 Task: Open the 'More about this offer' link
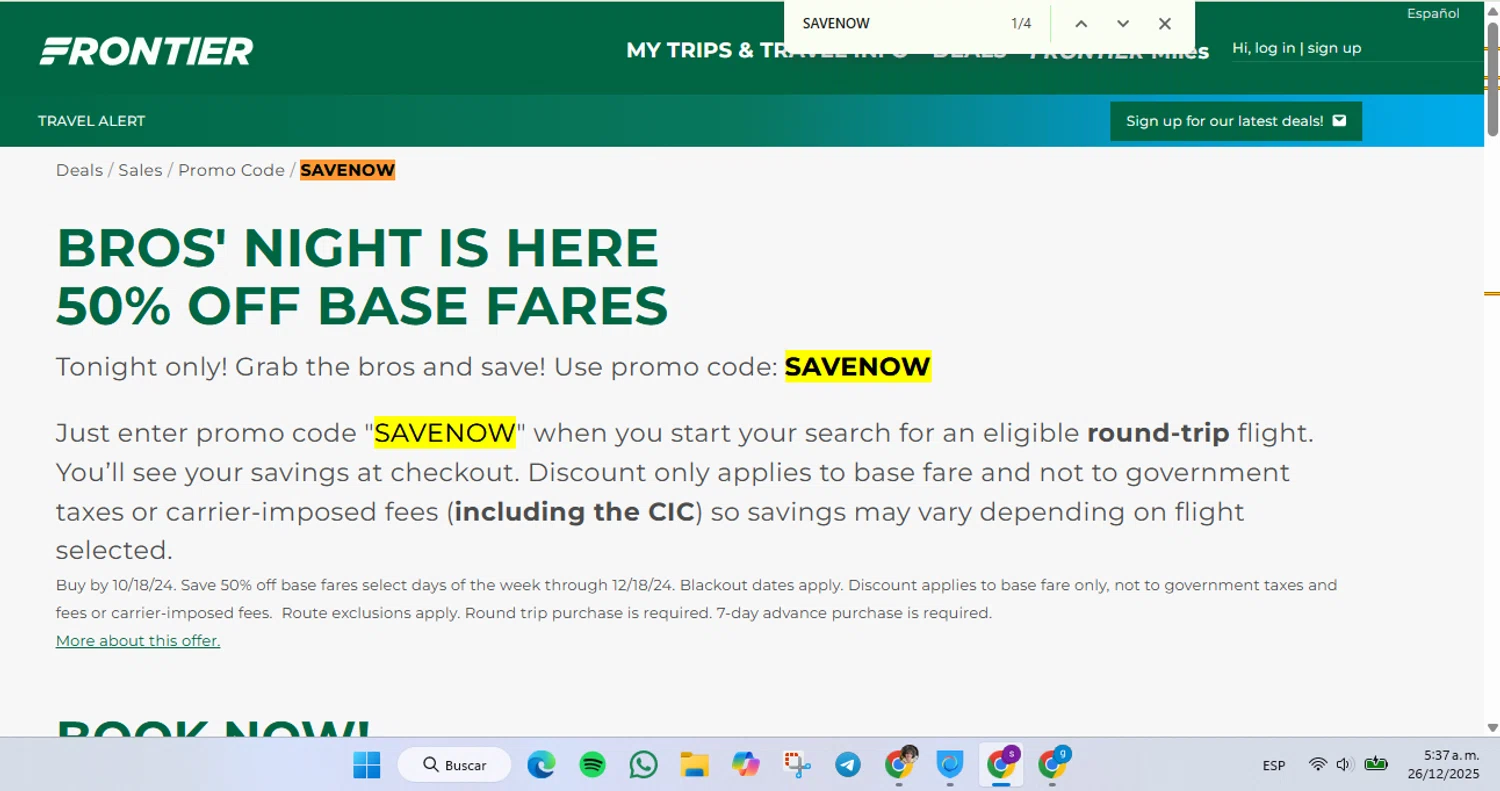tap(138, 641)
